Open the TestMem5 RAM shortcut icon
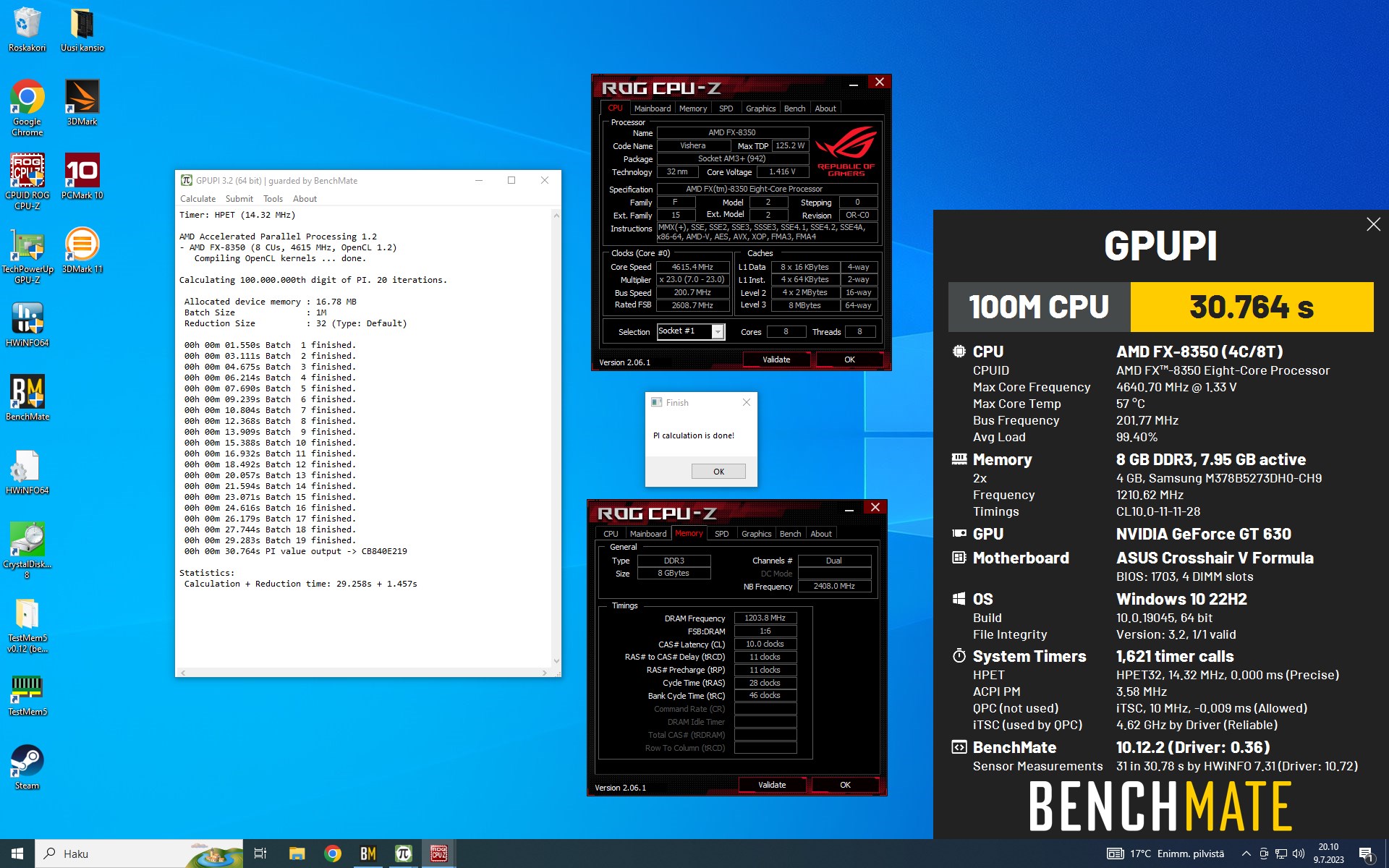The height and width of the screenshot is (868, 1389). click(27, 694)
